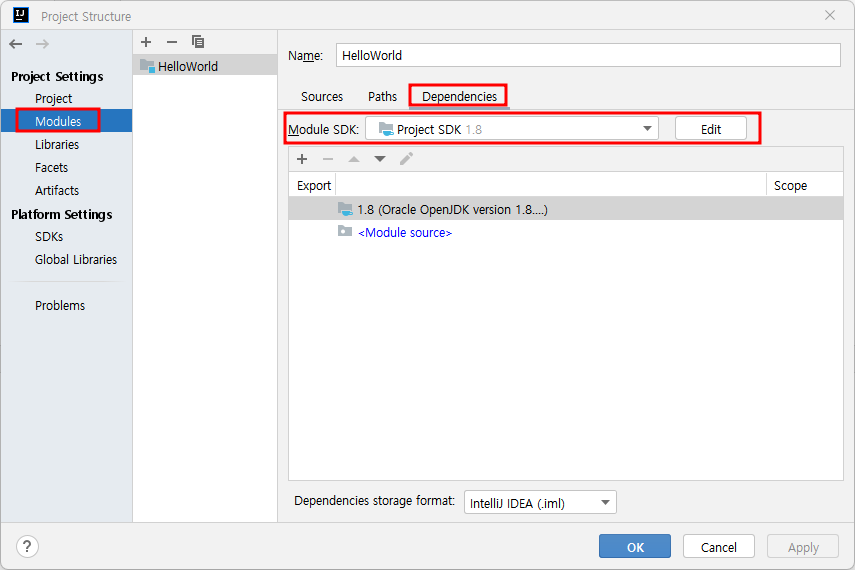Click the module Name input field

pyautogui.click(x=588, y=55)
